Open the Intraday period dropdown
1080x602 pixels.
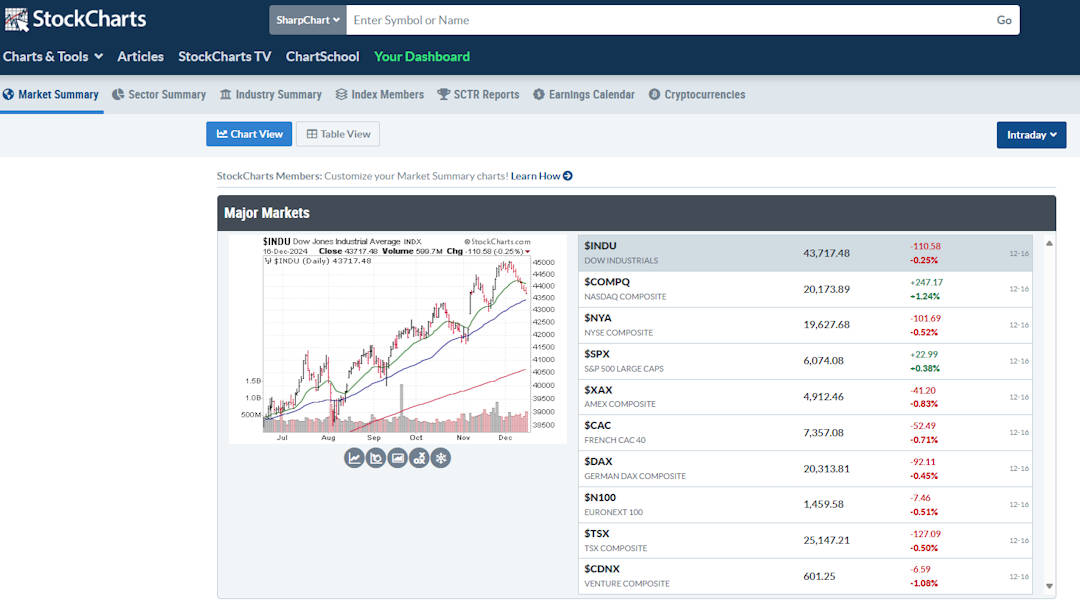pyautogui.click(x=1031, y=135)
